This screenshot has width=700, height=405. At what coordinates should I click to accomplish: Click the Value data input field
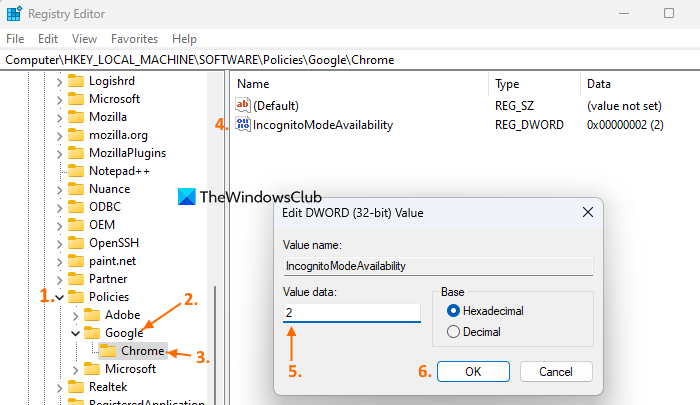(352, 313)
